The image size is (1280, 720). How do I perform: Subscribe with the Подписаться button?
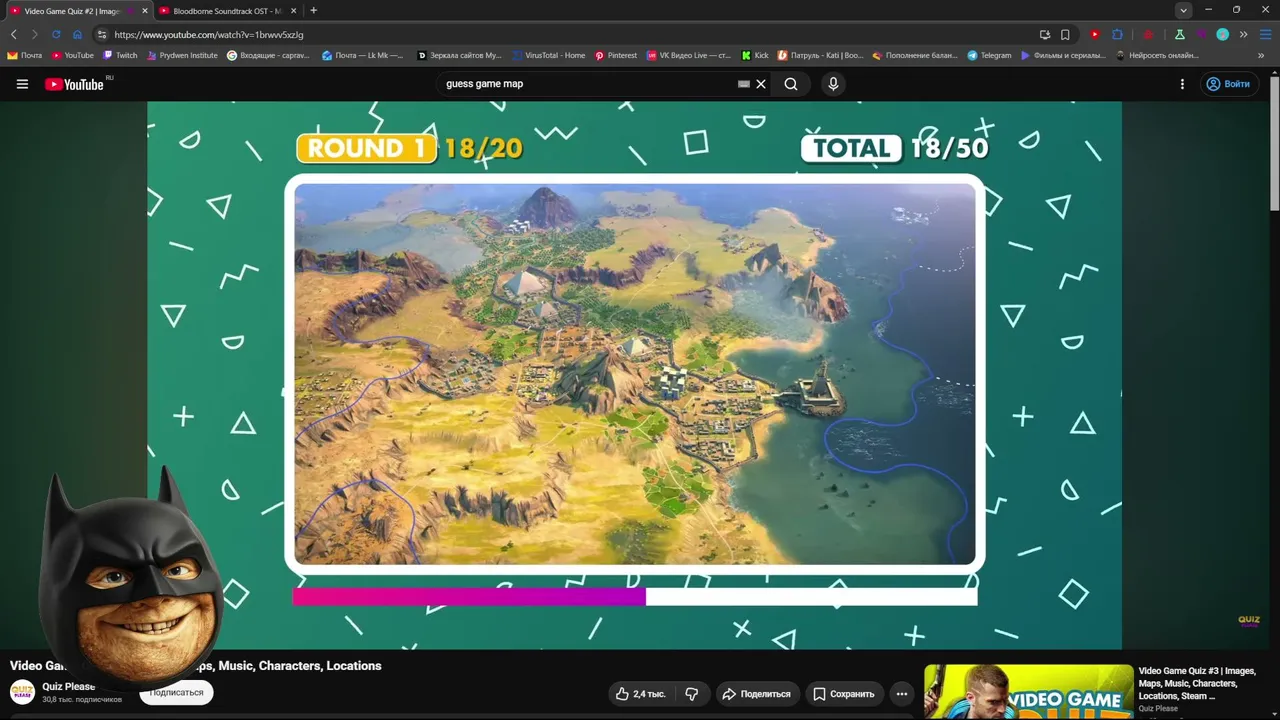coord(176,692)
